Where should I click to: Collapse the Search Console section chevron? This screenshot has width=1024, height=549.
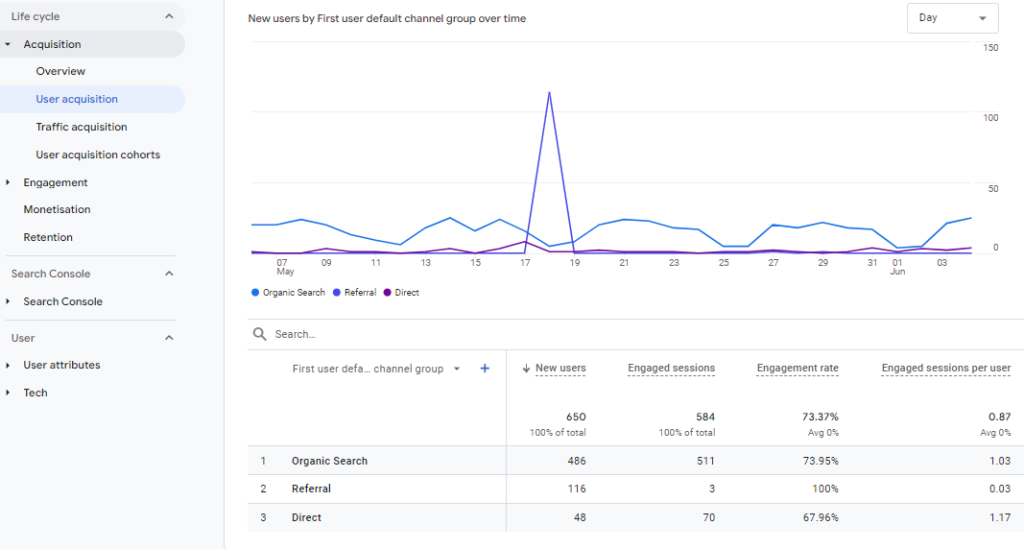[x=169, y=274]
